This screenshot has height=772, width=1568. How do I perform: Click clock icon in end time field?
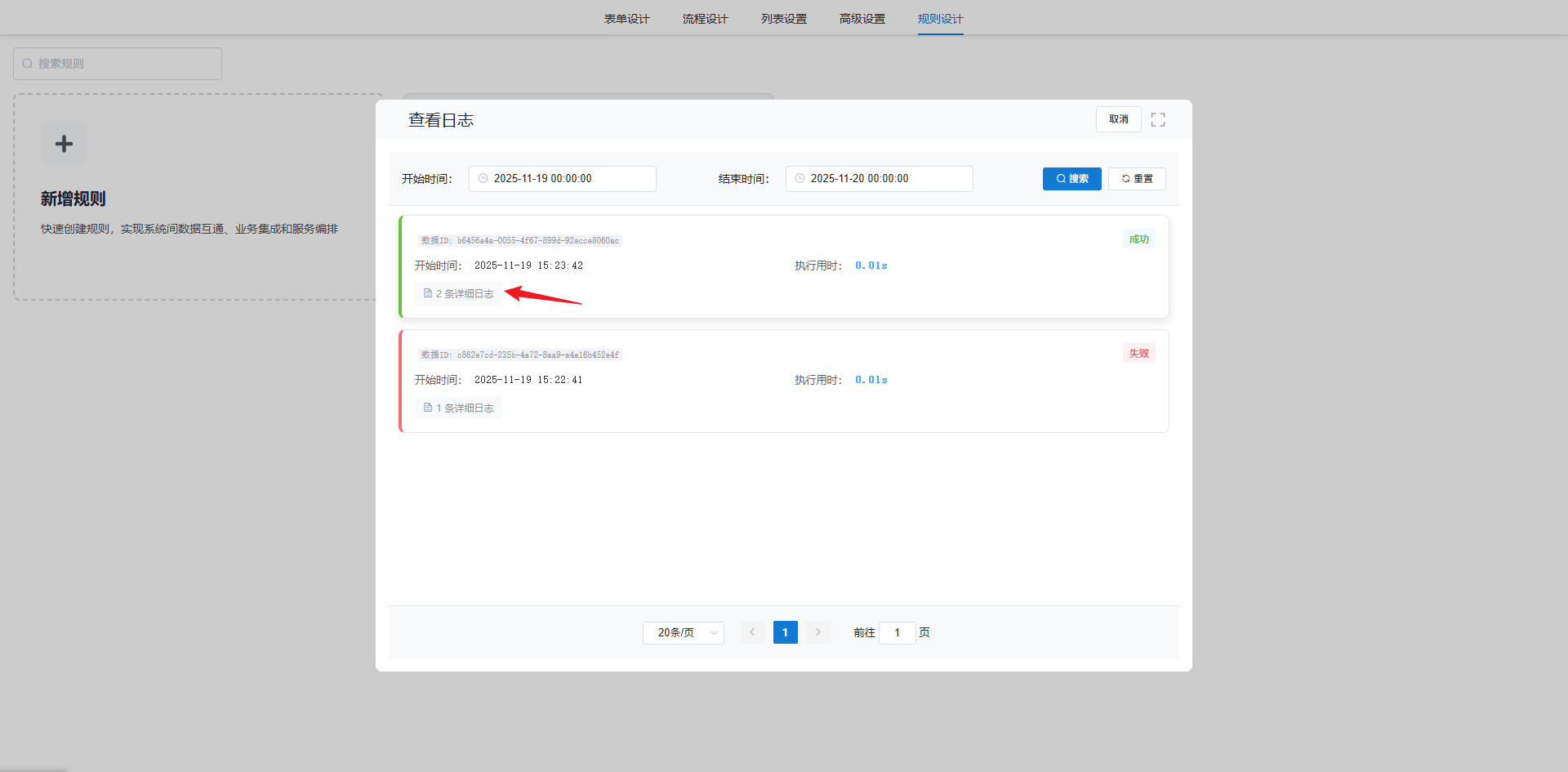point(800,179)
